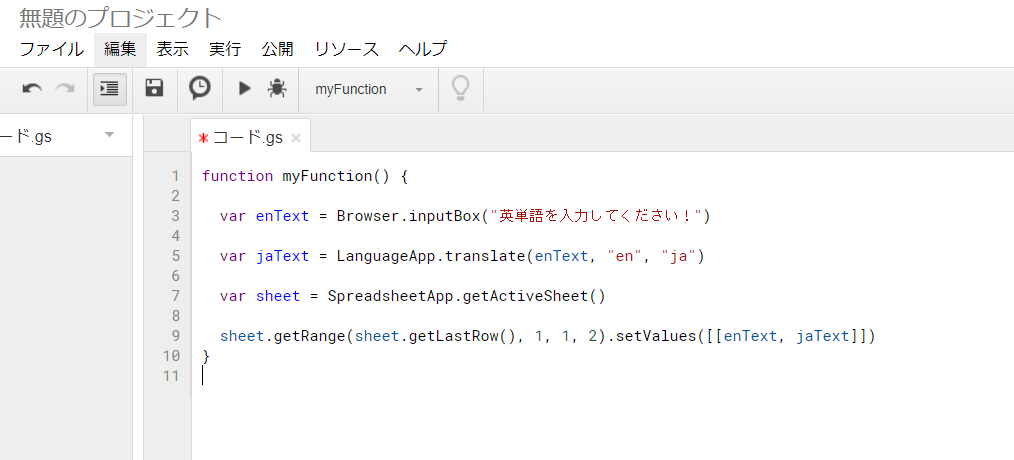Rename project by clicking 無題のプロジェクト title
The image size is (1014, 460).
point(120,17)
